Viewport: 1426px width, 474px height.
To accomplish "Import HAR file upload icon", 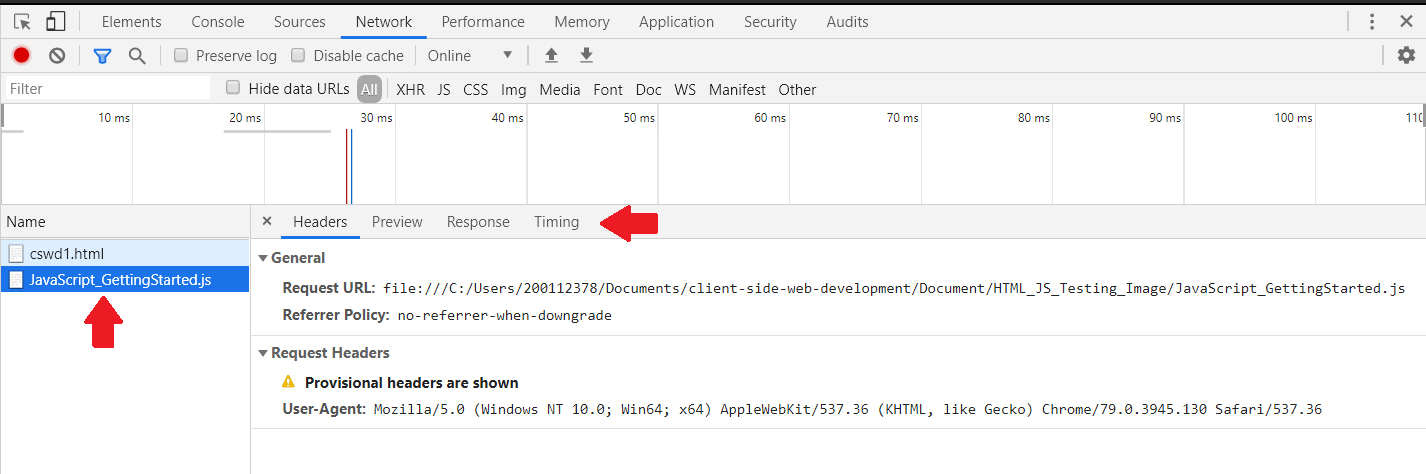I will pyautogui.click(x=550, y=55).
